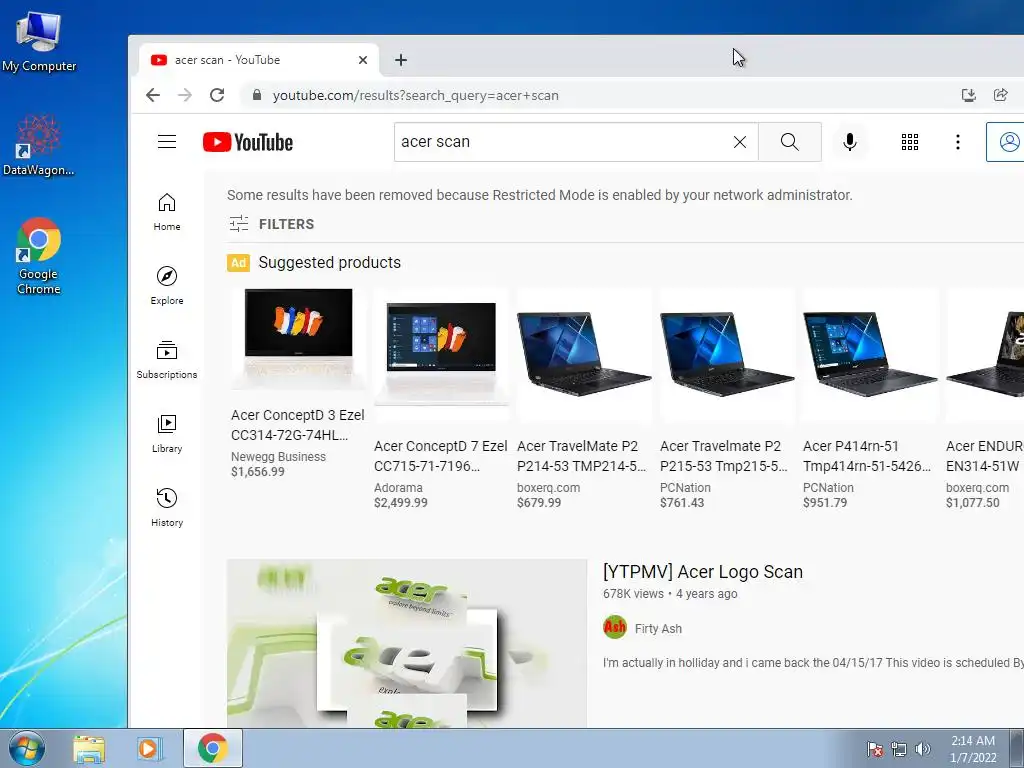Start voice search with the microphone
1024x768 pixels.
point(849,142)
